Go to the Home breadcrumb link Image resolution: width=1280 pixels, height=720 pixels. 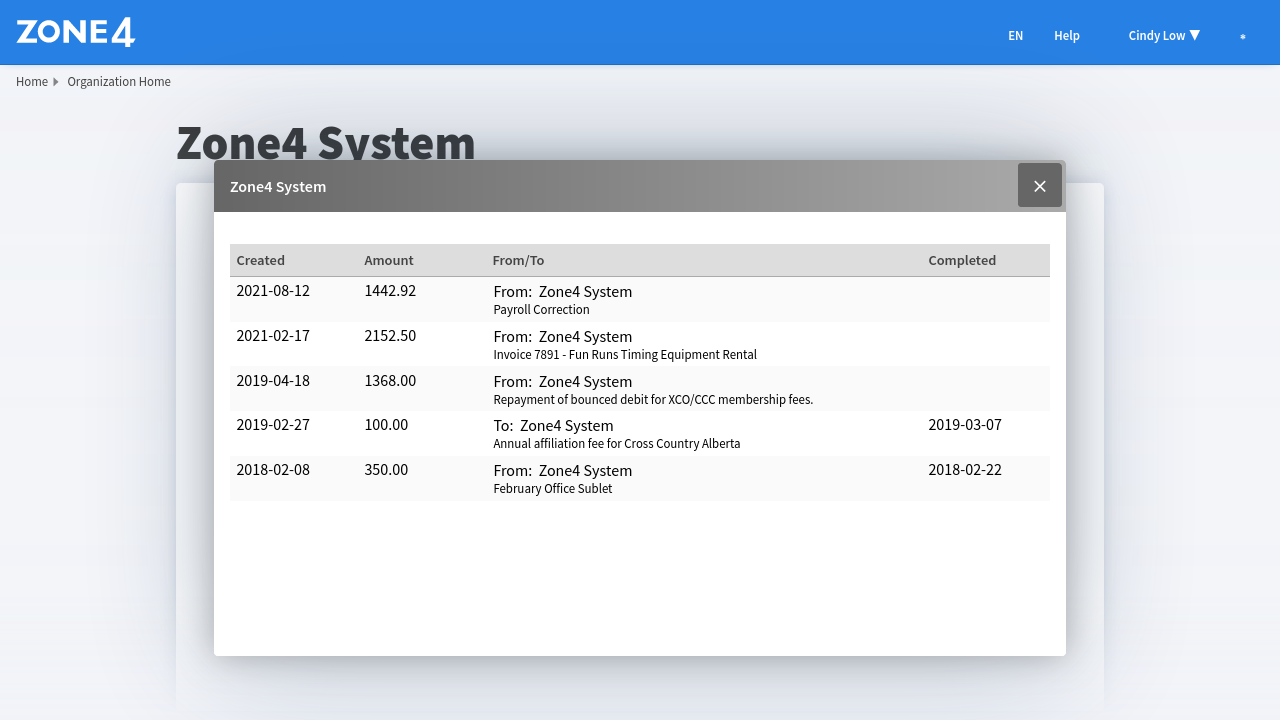pyautogui.click(x=32, y=82)
